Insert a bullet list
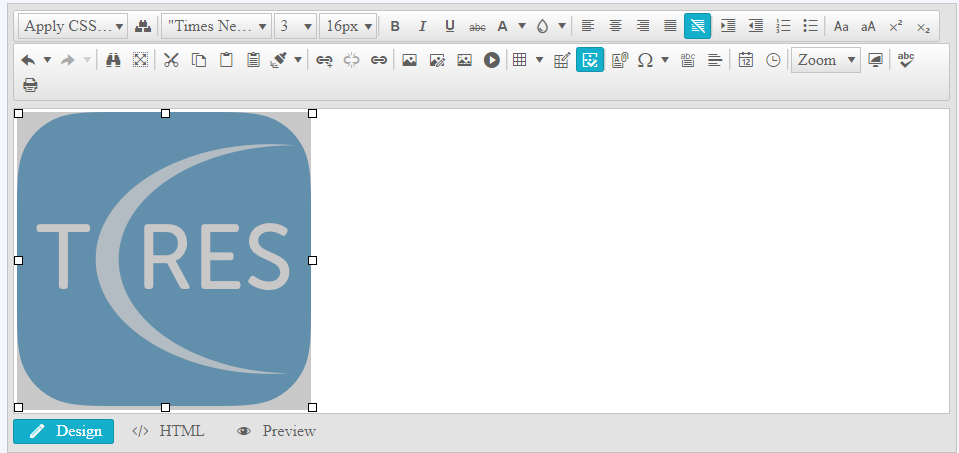Screen dimensions: 959x453 [x=810, y=26]
